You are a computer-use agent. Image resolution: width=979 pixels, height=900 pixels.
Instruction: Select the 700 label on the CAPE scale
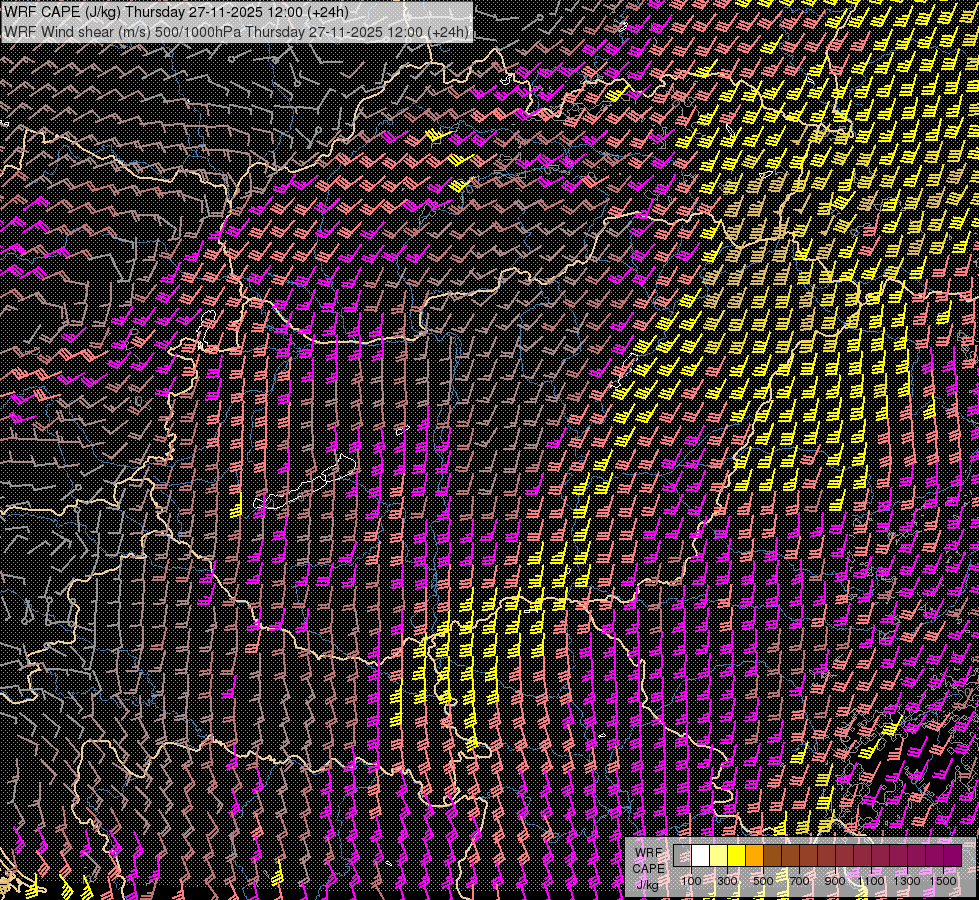click(799, 880)
